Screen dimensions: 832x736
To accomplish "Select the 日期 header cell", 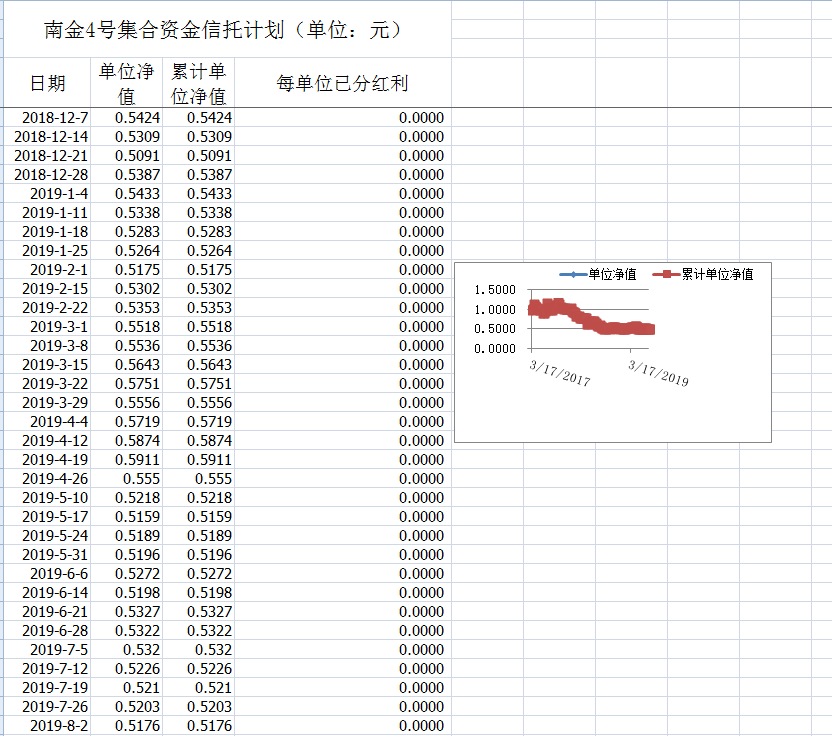I will [47, 83].
